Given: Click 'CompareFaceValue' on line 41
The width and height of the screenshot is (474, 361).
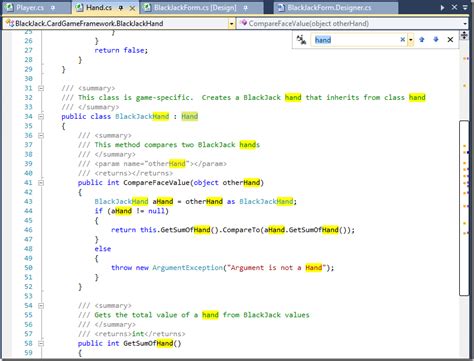Looking at the screenshot, I should click(156, 183).
